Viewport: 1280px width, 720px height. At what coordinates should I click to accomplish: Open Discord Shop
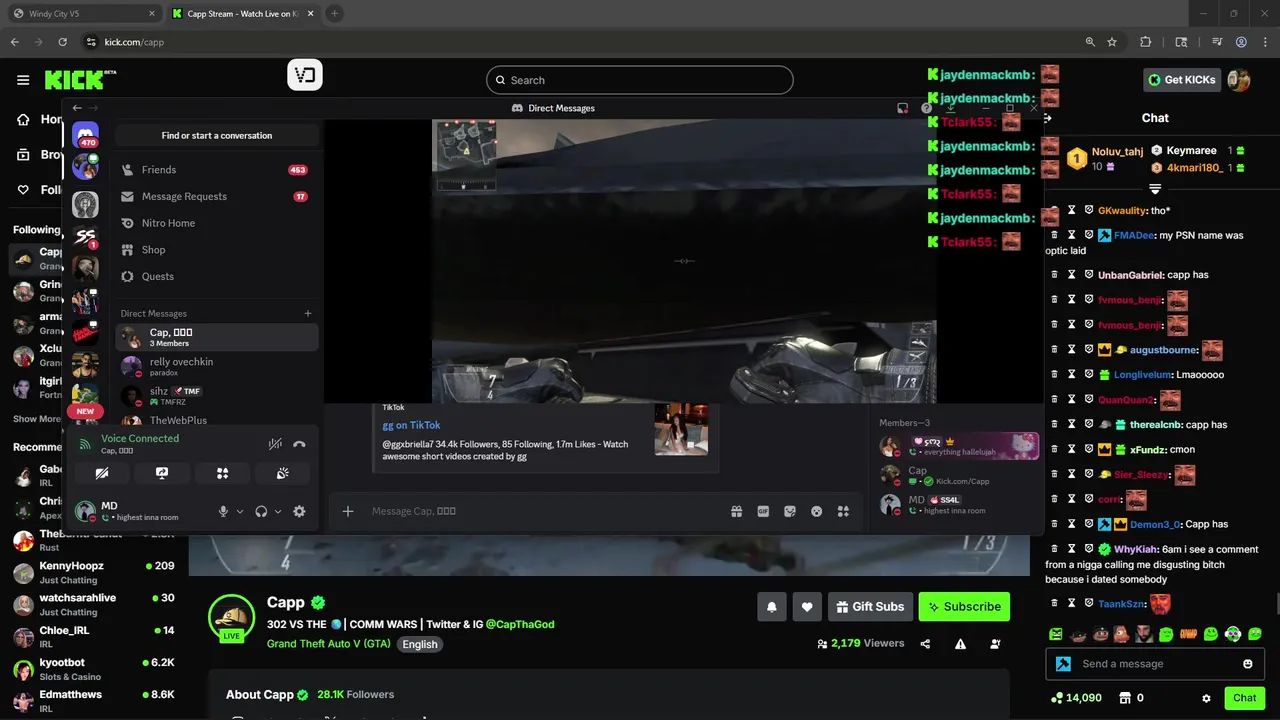pos(216,250)
